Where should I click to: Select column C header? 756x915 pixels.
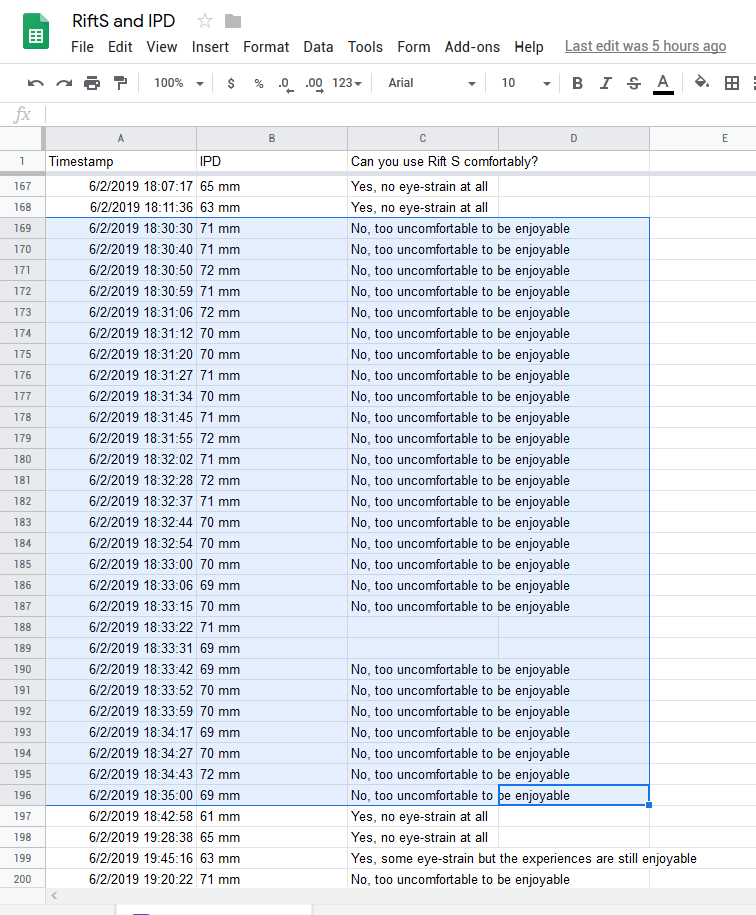click(423, 138)
